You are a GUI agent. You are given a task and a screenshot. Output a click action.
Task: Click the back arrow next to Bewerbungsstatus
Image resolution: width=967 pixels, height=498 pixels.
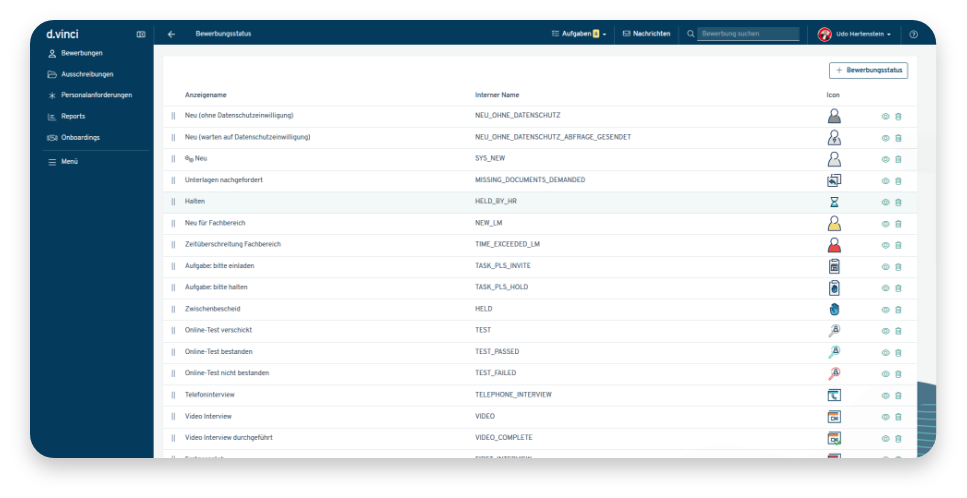(x=171, y=34)
